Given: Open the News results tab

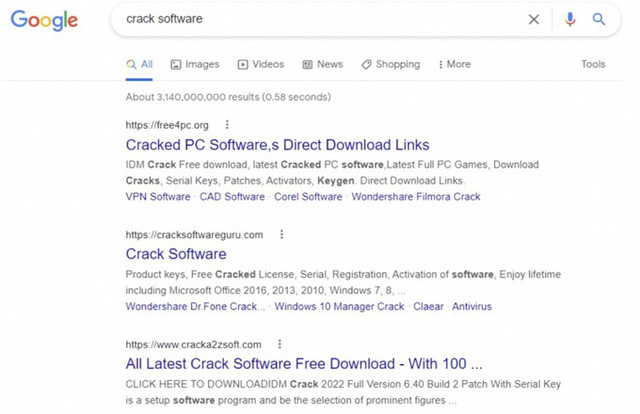Looking at the screenshot, I should (x=321, y=64).
